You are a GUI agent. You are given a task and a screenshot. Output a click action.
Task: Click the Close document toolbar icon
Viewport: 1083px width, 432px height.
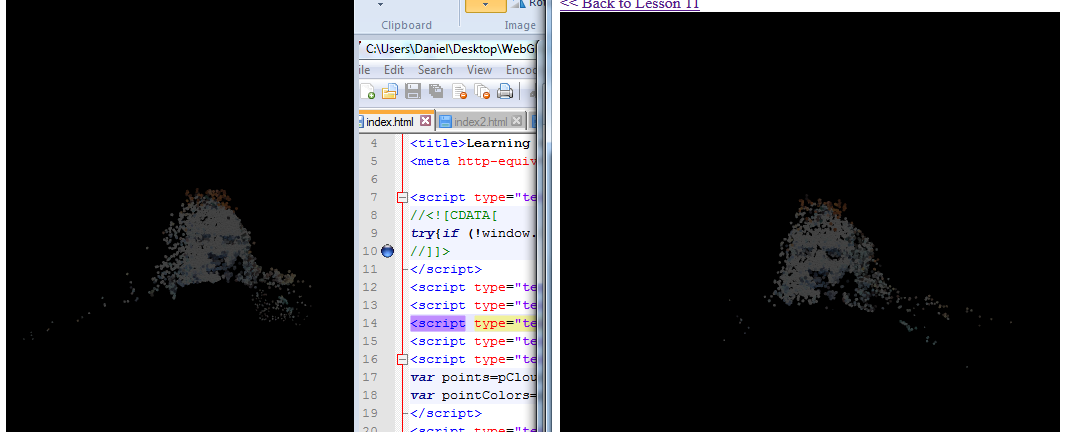pyautogui.click(x=459, y=91)
